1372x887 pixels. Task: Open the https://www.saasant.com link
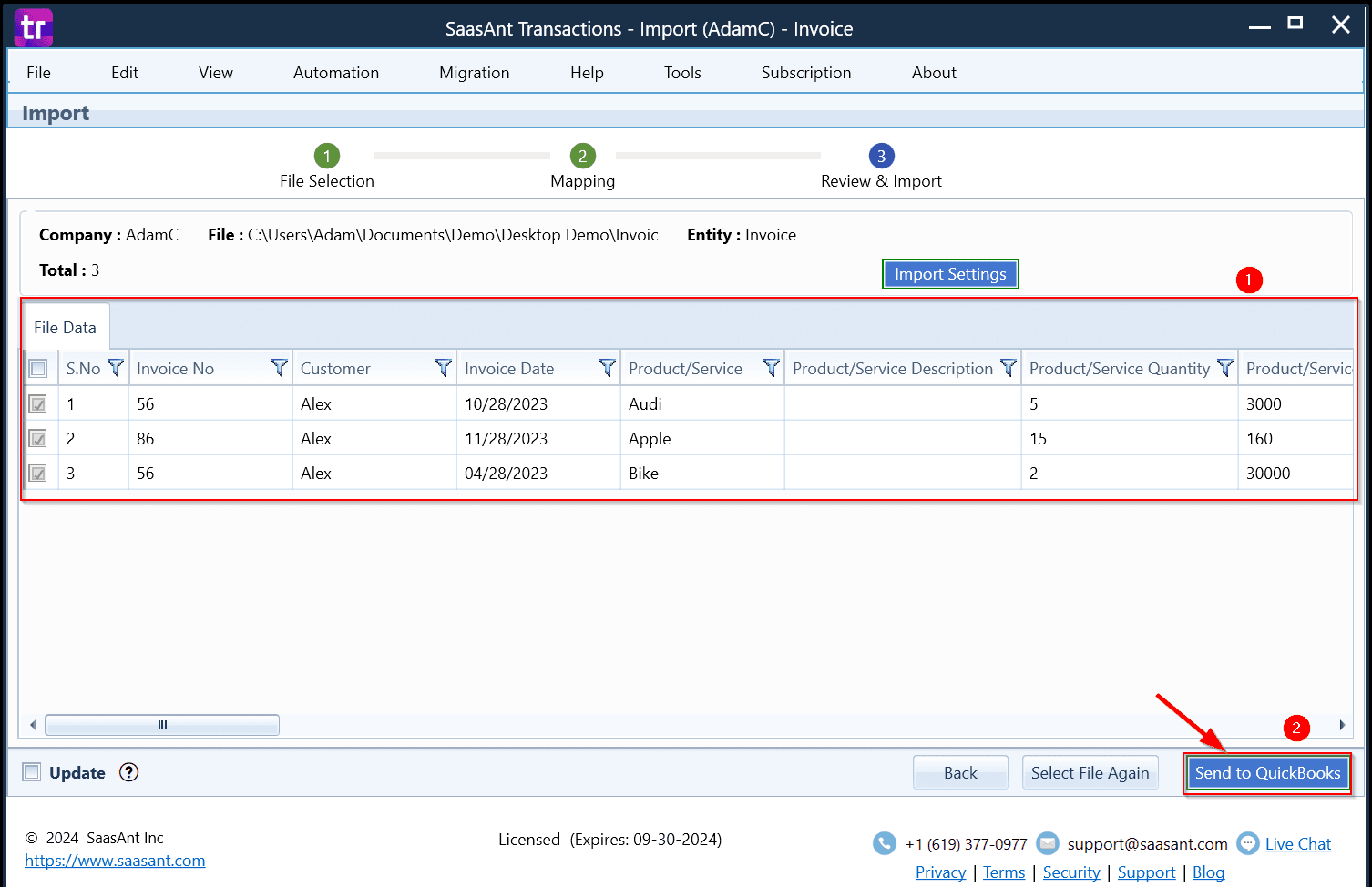[x=115, y=861]
